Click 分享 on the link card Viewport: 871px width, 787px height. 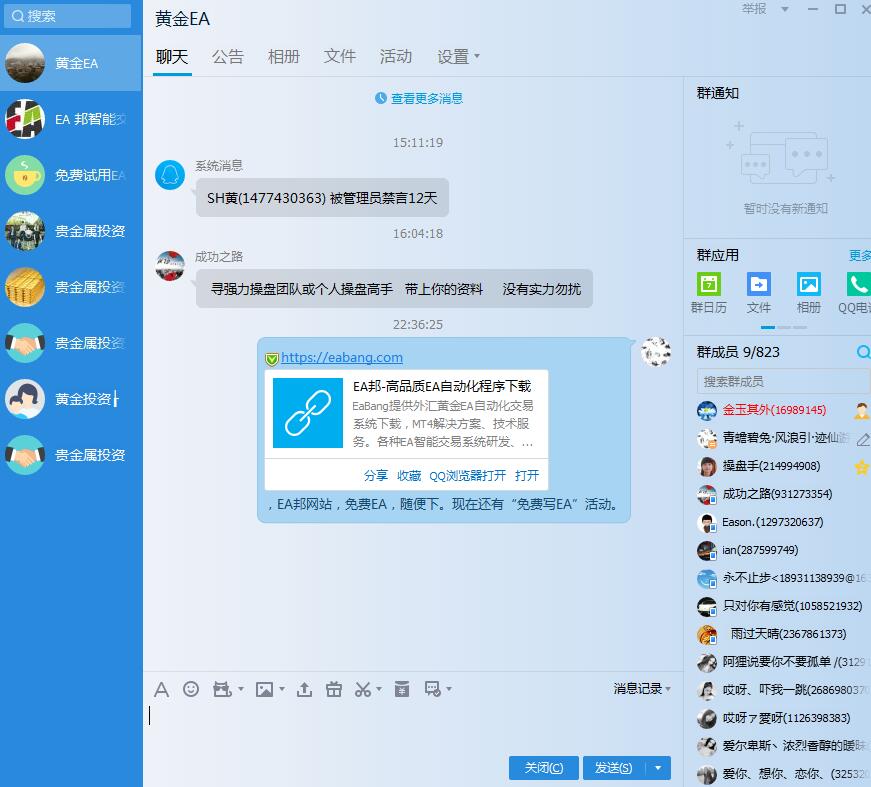point(376,475)
